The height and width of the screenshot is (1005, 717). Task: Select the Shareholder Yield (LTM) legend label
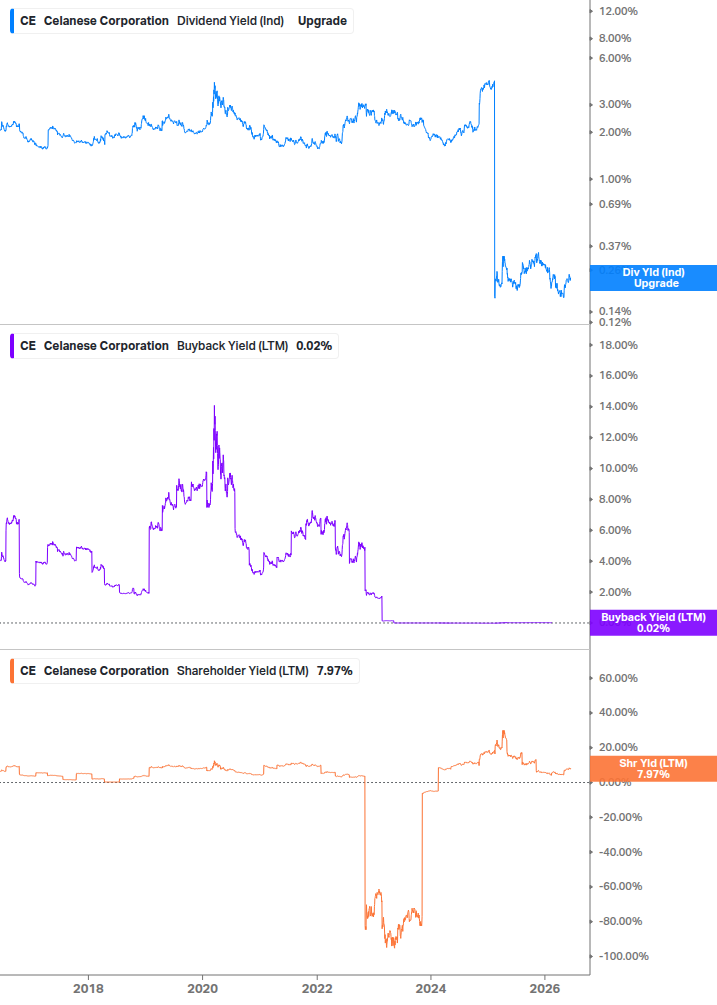243,671
